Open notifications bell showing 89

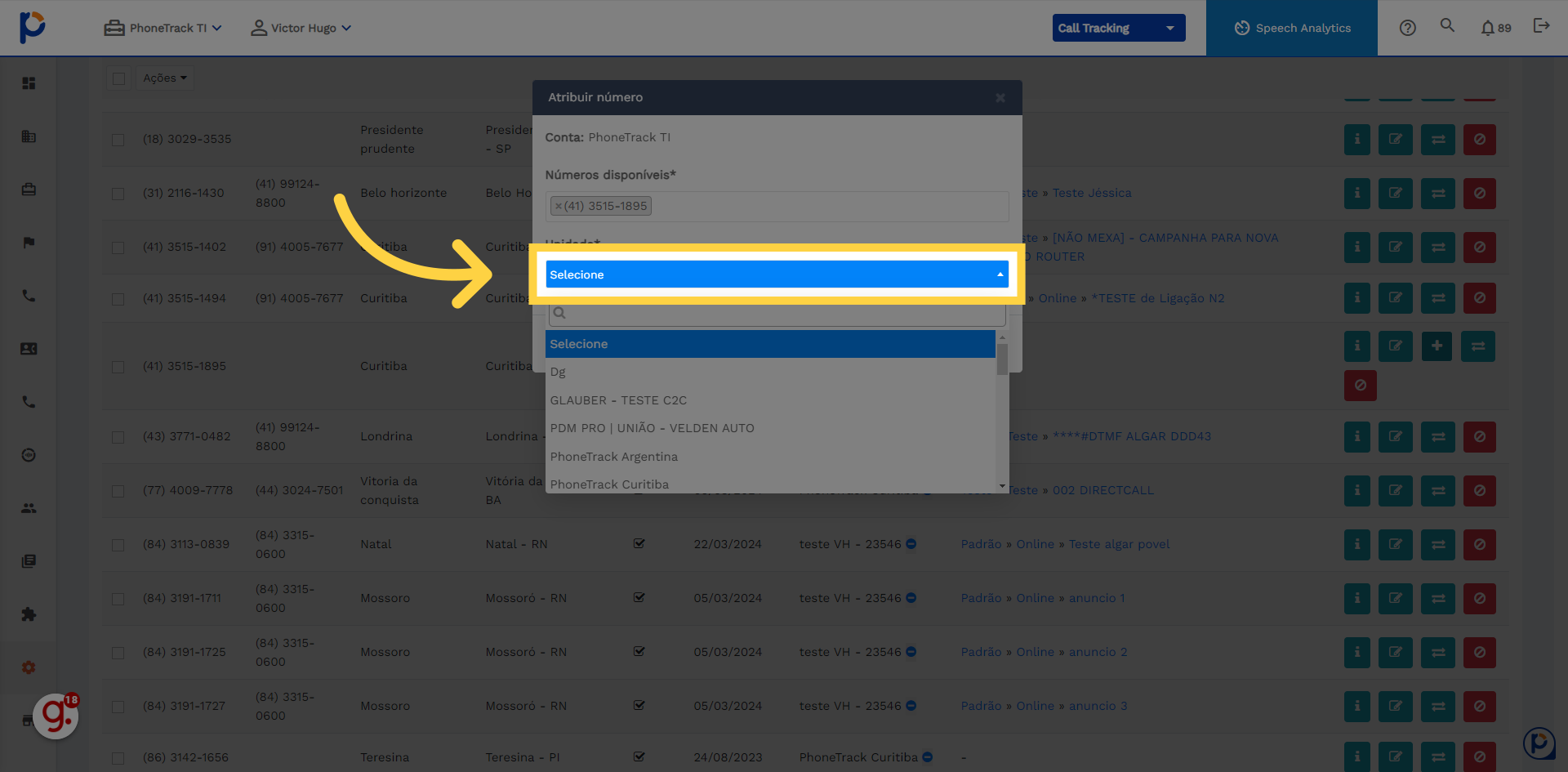[1495, 28]
